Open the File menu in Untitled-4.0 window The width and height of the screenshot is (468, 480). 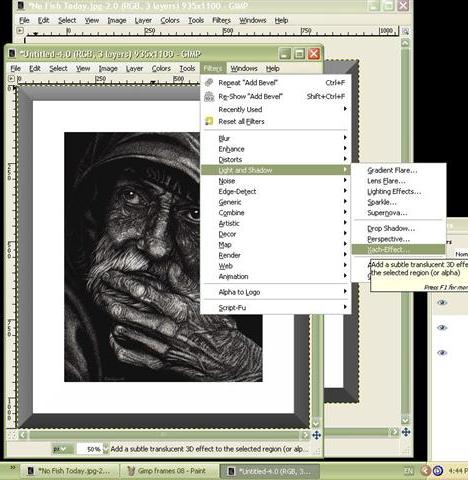[15, 68]
